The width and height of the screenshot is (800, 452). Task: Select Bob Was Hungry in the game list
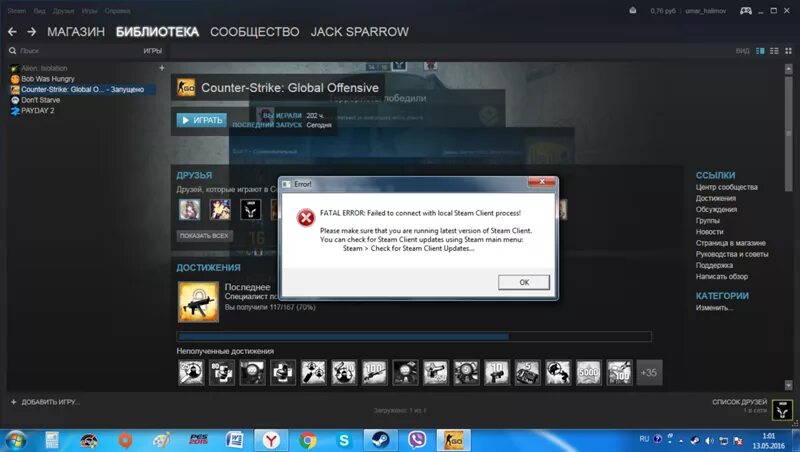47,79
